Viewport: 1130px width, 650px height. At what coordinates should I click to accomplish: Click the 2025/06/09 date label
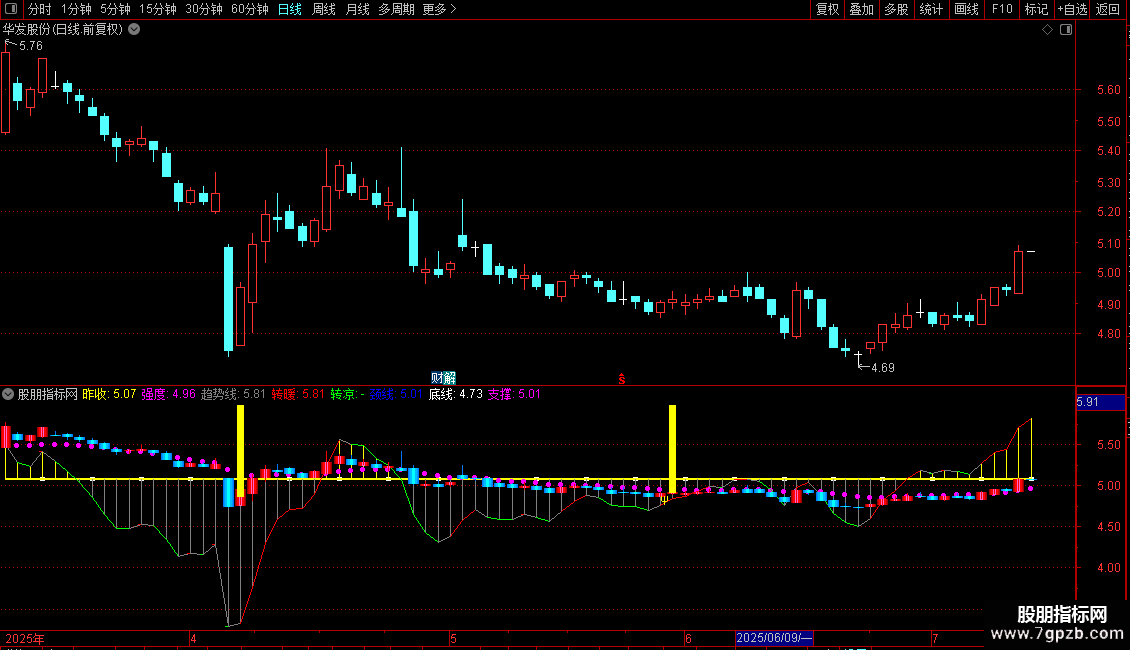(774, 638)
